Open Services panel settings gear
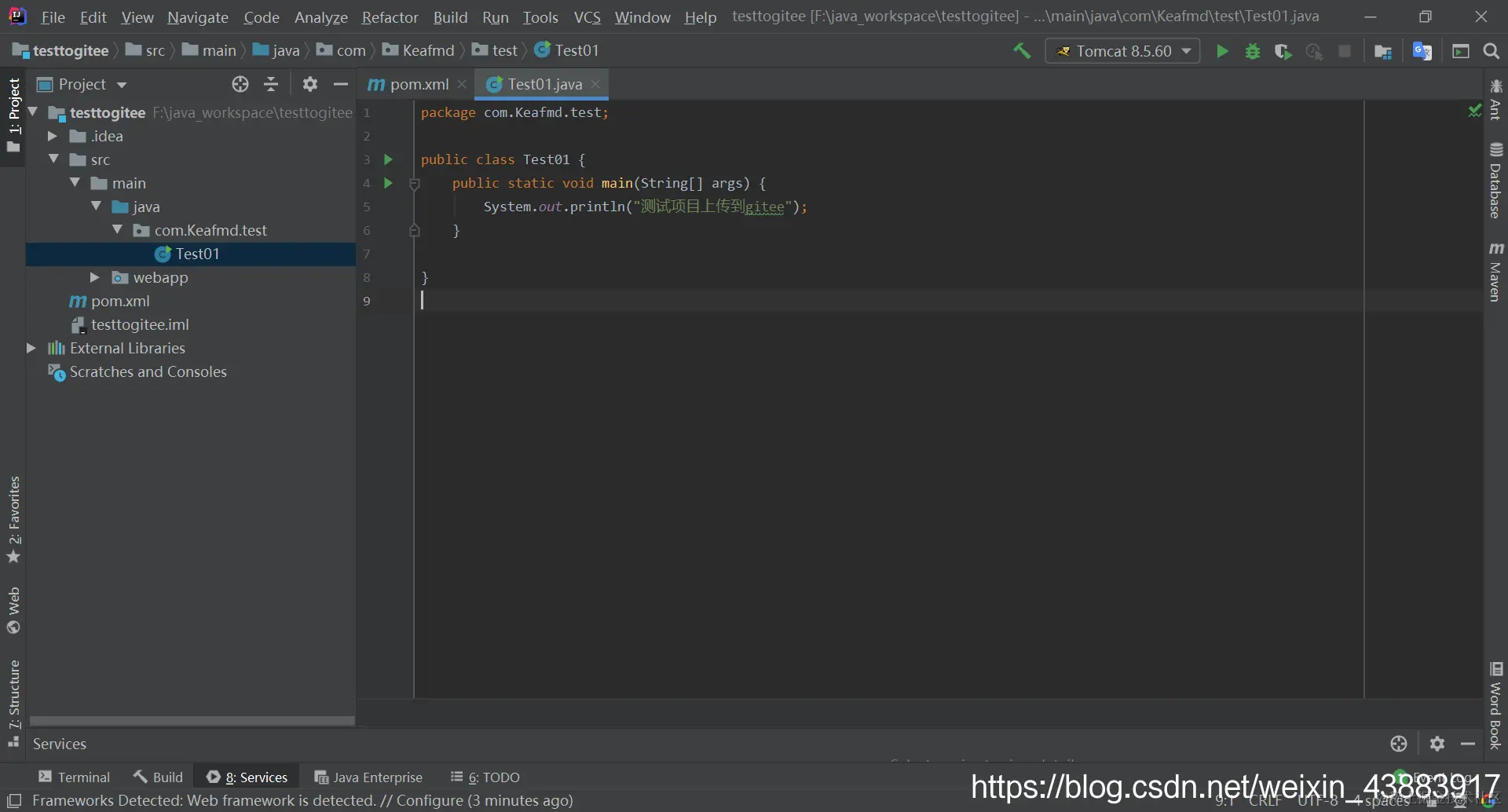 pyautogui.click(x=1437, y=744)
